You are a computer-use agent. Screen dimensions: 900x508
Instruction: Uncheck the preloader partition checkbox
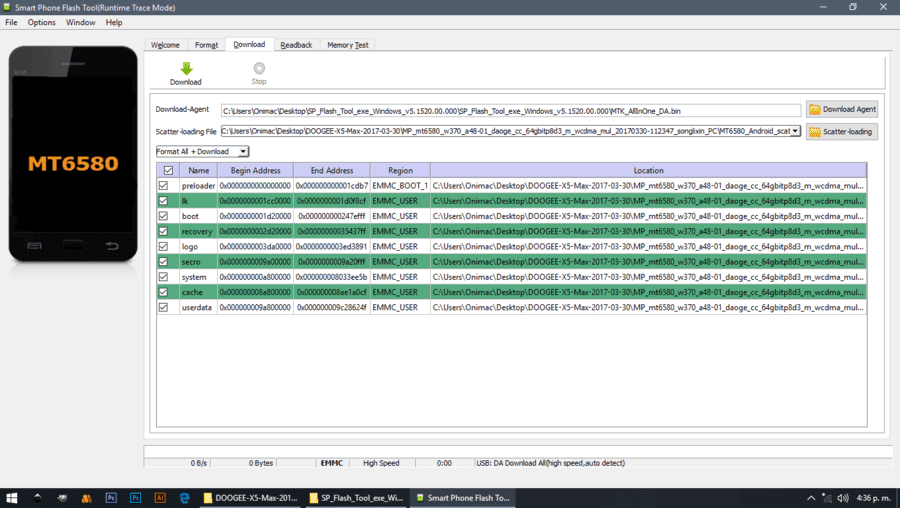[164, 185]
